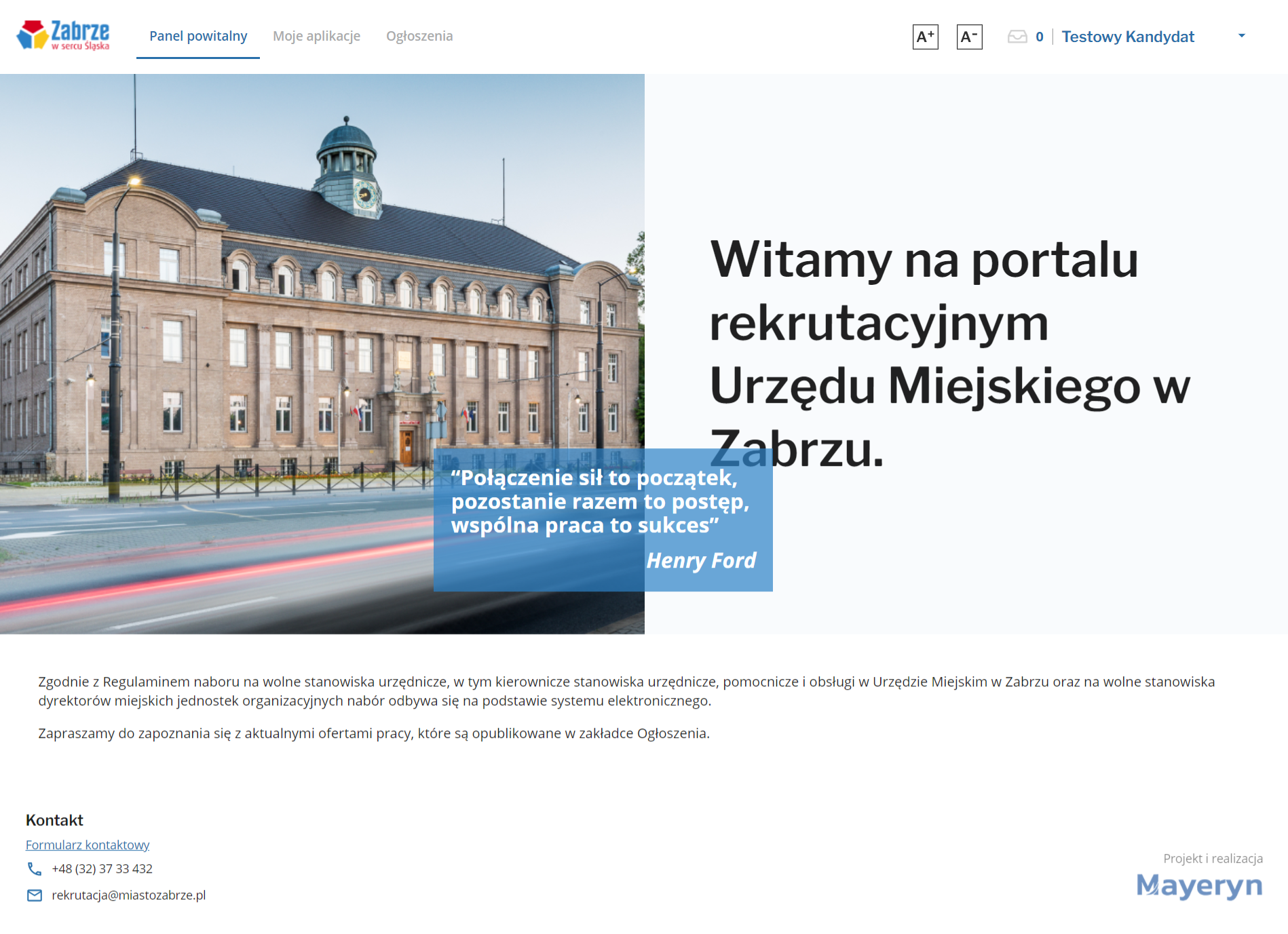
Task: Click the Projekt i realizacja caption
Action: [1213, 859]
